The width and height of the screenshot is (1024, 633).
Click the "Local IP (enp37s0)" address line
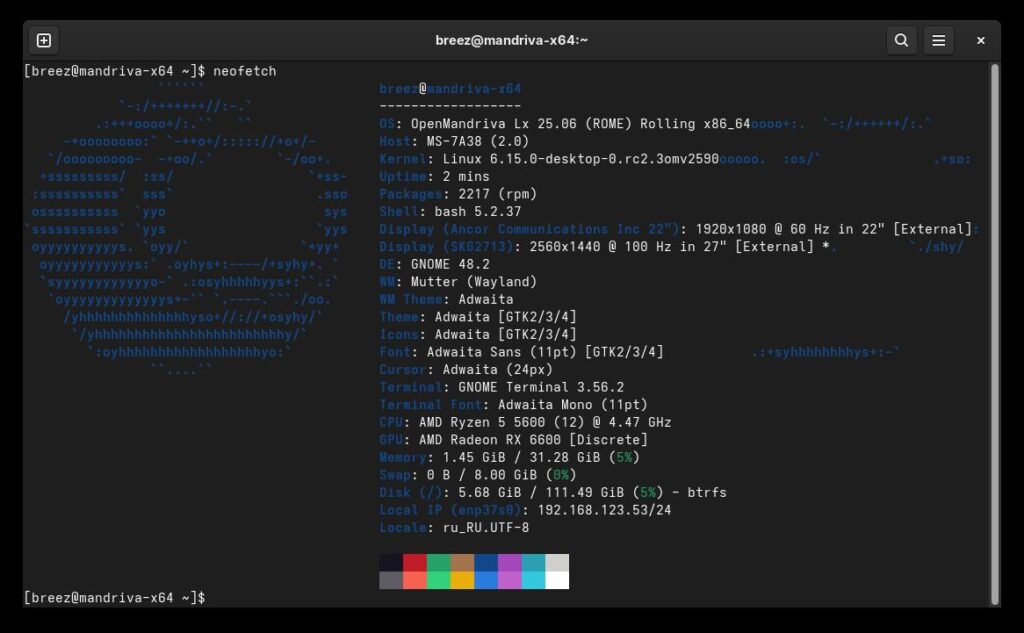(525, 511)
